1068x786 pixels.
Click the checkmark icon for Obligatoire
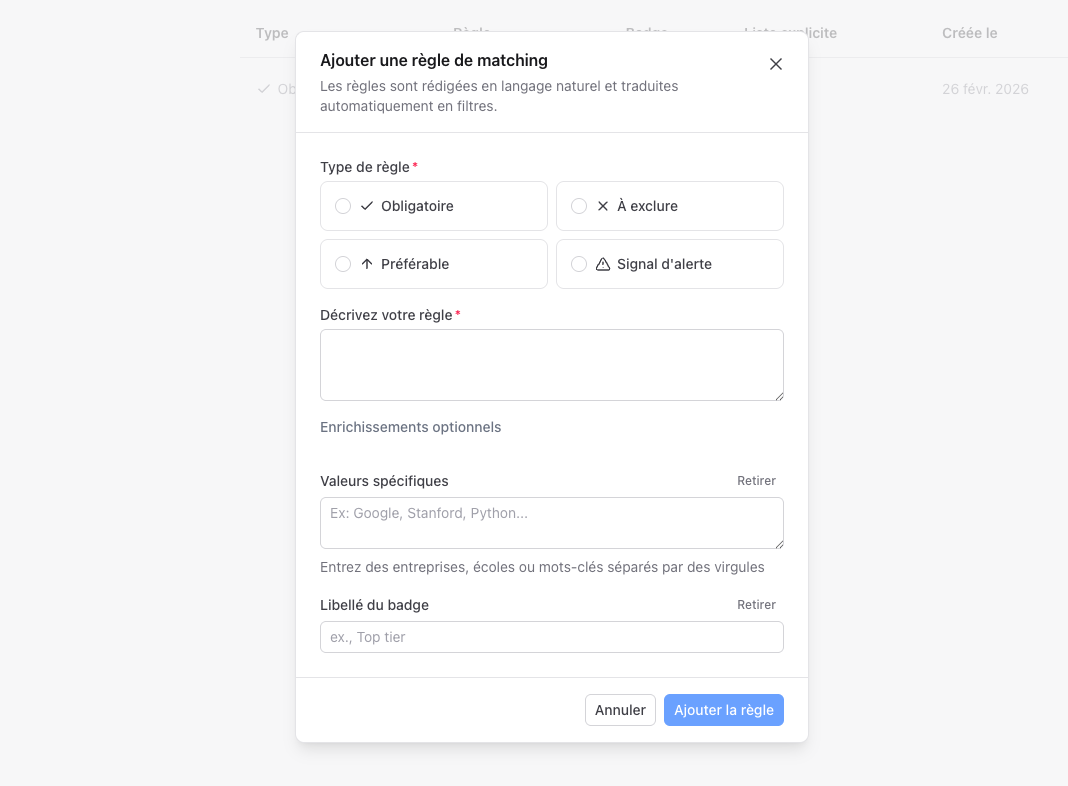[x=367, y=206]
